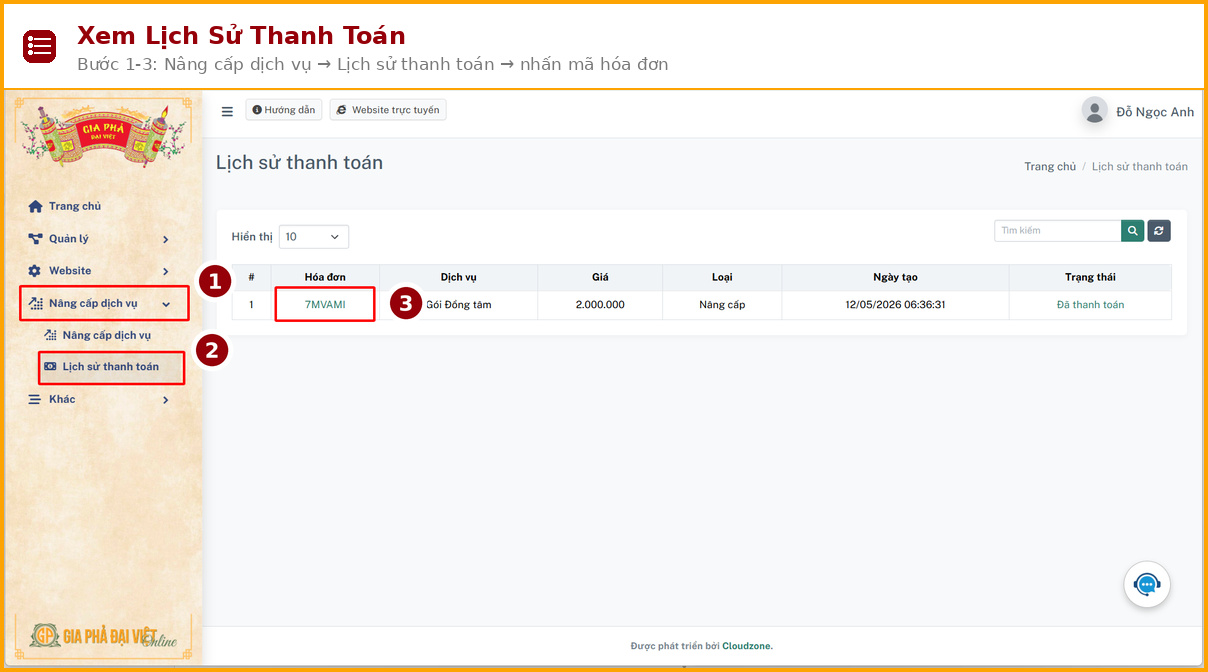Sort by the Hóa đơn column header
The image size is (1208, 672).
325,277
